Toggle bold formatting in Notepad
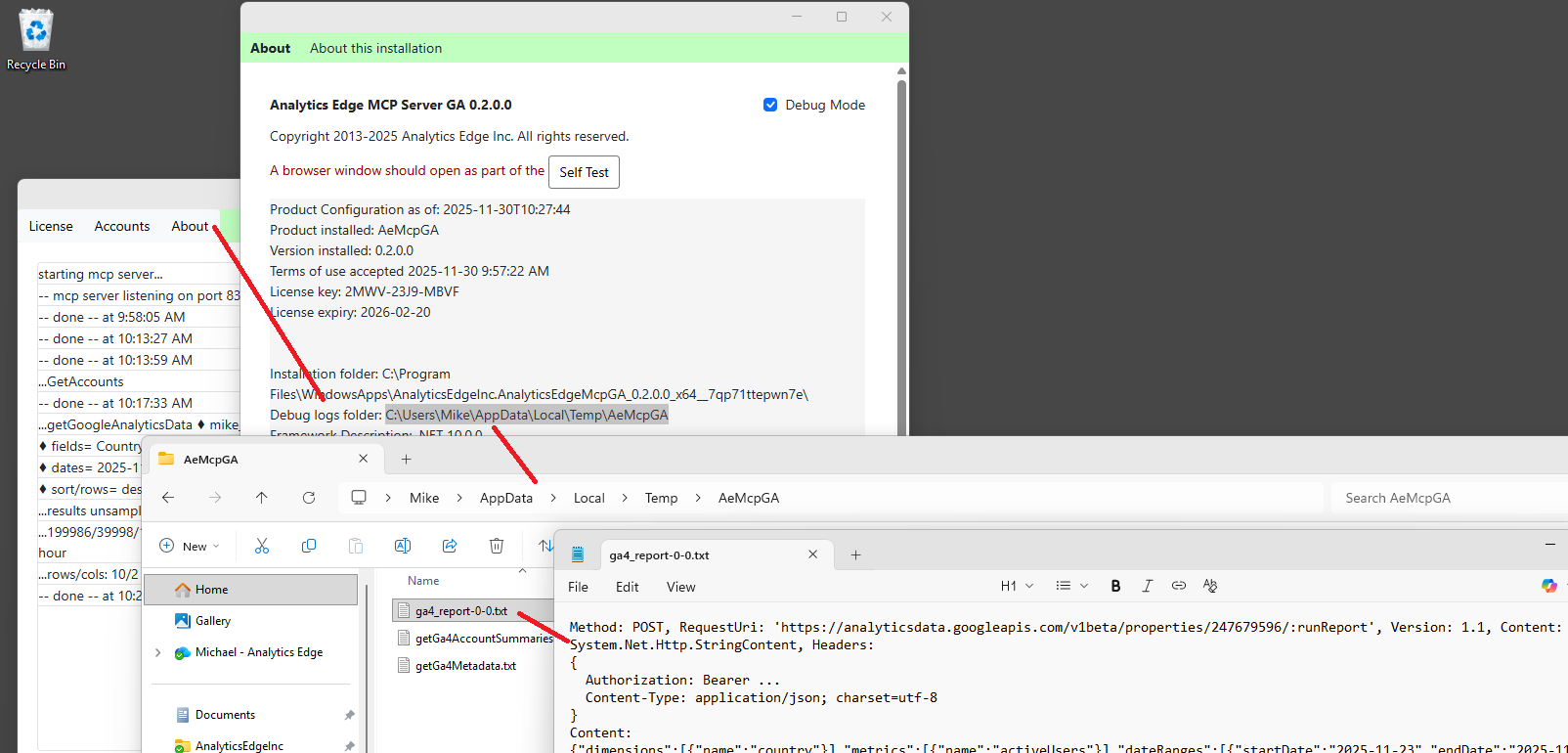This screenshot has width=1568, height=753. tap(1115, 586)
